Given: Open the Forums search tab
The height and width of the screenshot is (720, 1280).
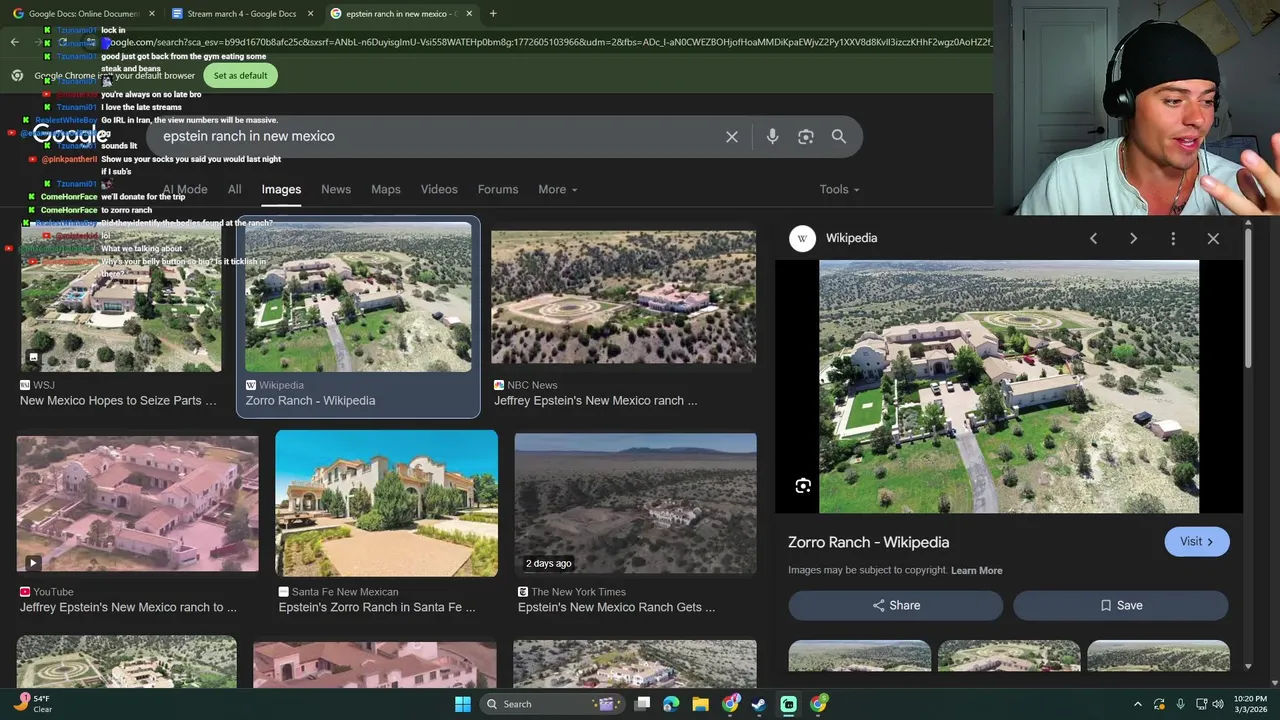Looking at the screenshot, I should [498, 189].
